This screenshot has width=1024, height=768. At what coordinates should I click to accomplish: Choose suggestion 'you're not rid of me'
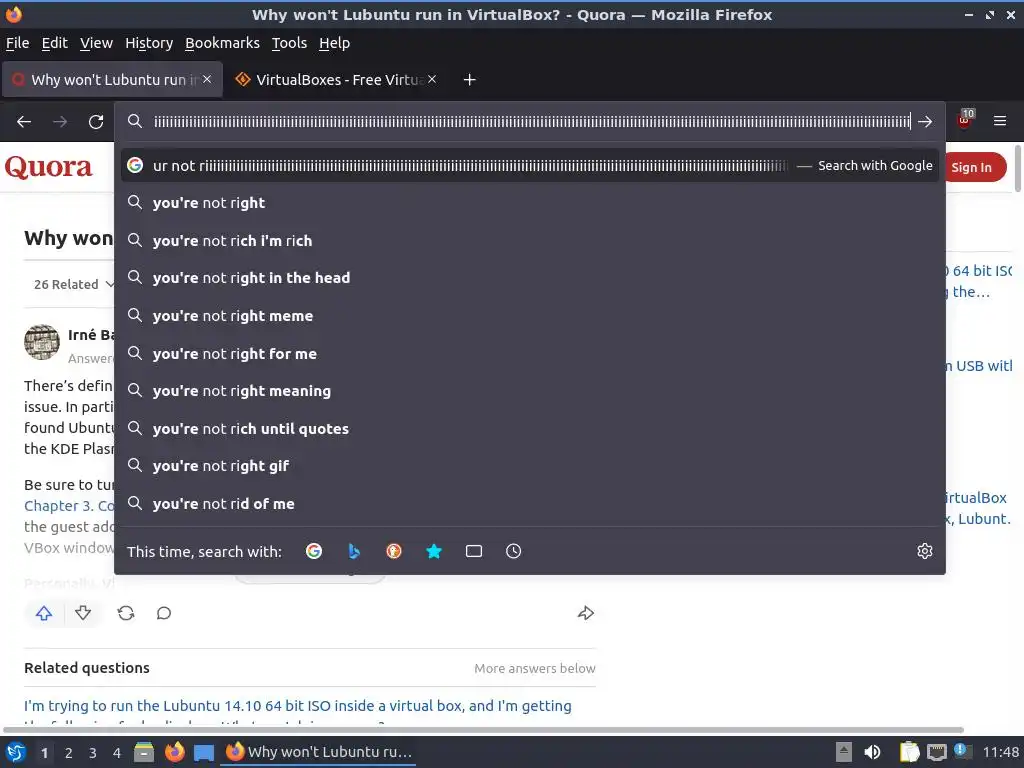point(530,504)
